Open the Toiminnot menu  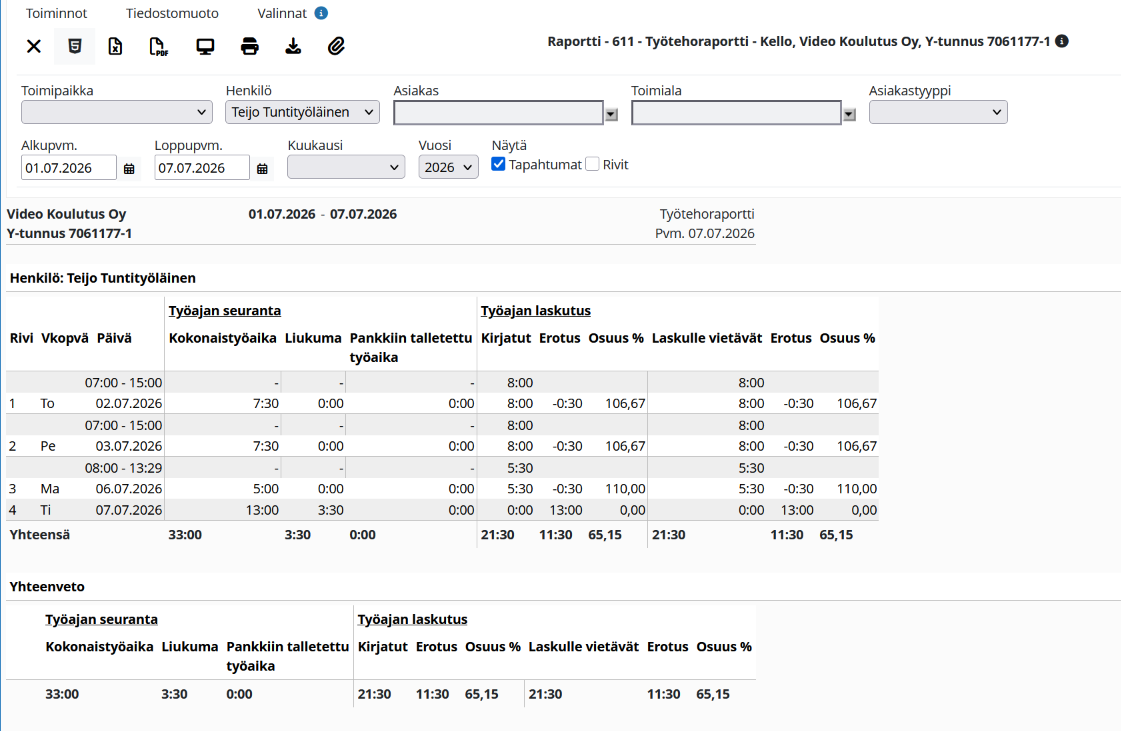[56, 13]
